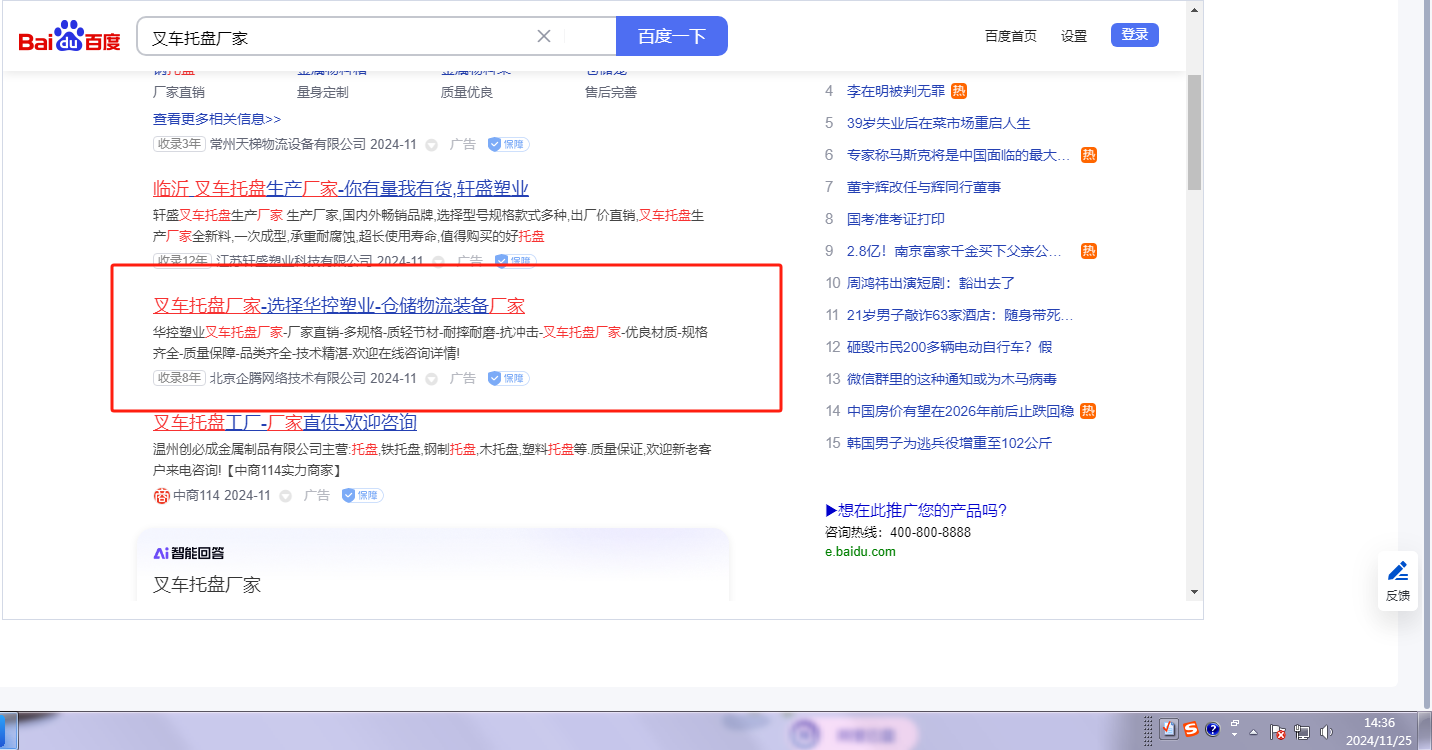Click the blue help question mark tray icon
The height and width of the screenshot is (750, 1432).
click(1212, 730)
